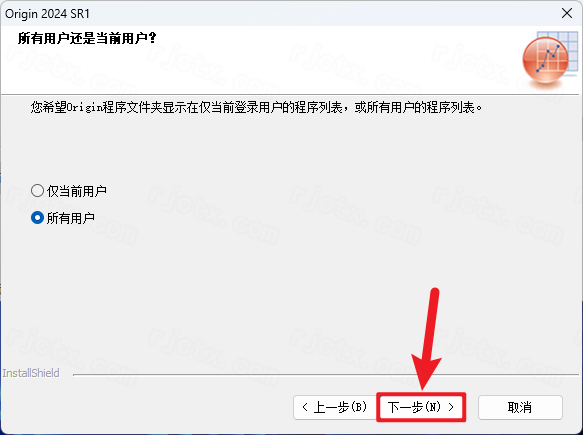
Task: Click the white header banner area
Action: [x=260, y=59]
